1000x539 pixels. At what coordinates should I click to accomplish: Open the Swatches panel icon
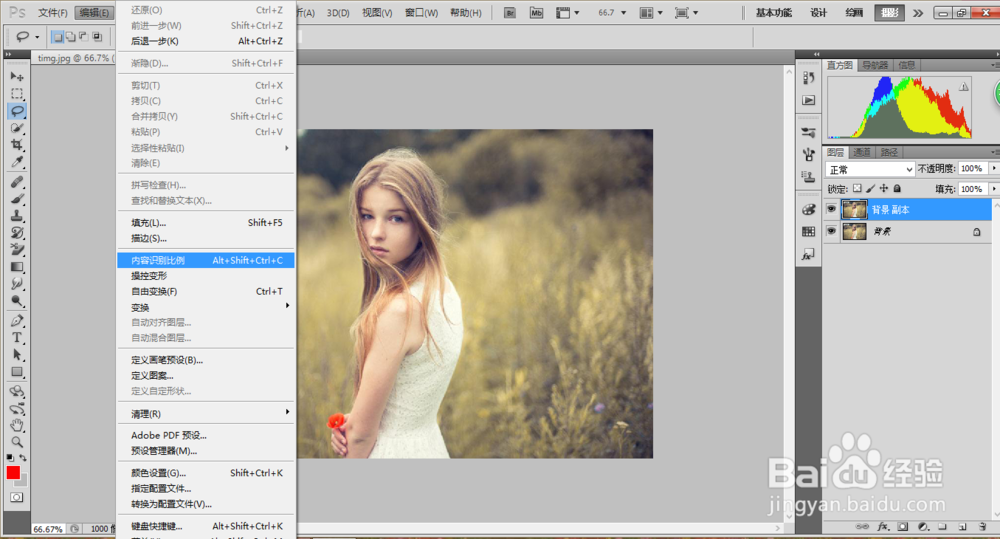[808, 231]
